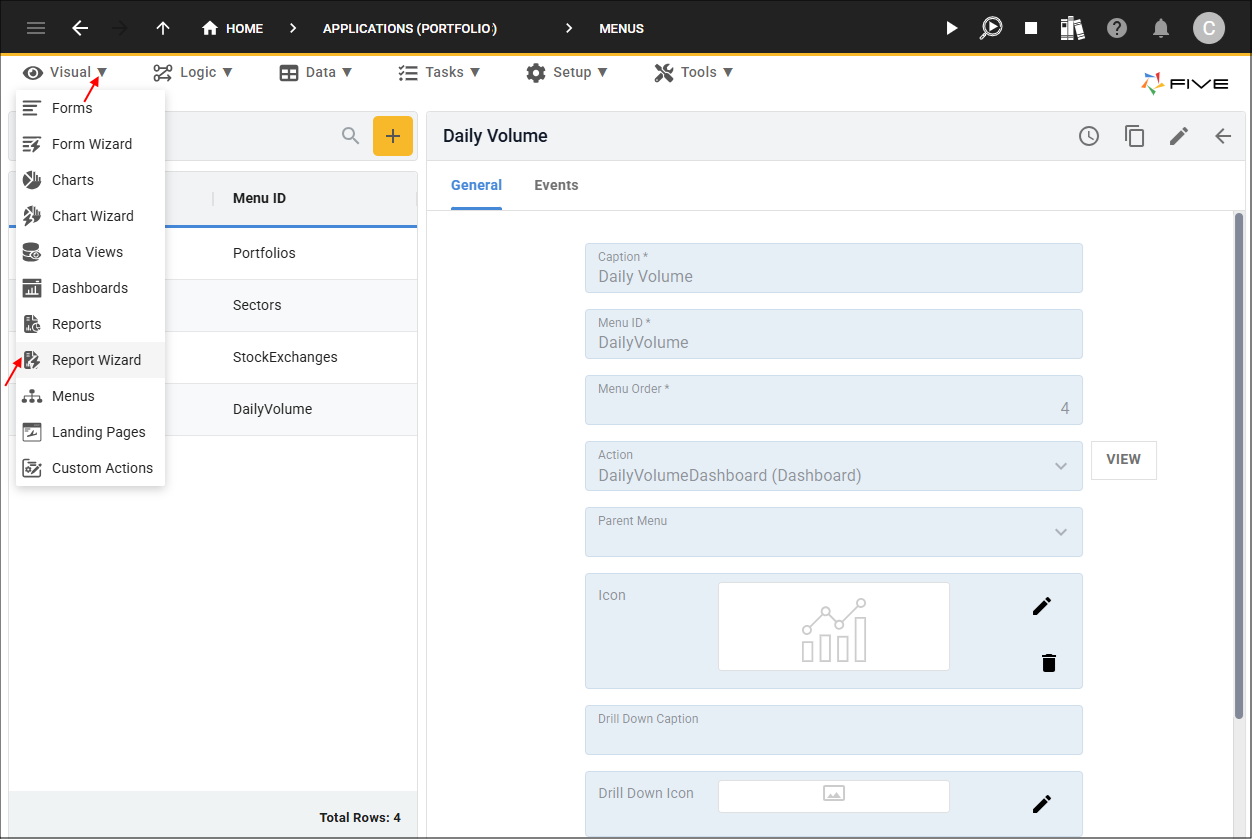The height and width of the screenshot is (839, 1252).
Task: Select Custom Actions menu entry
Action: point(90,468)
